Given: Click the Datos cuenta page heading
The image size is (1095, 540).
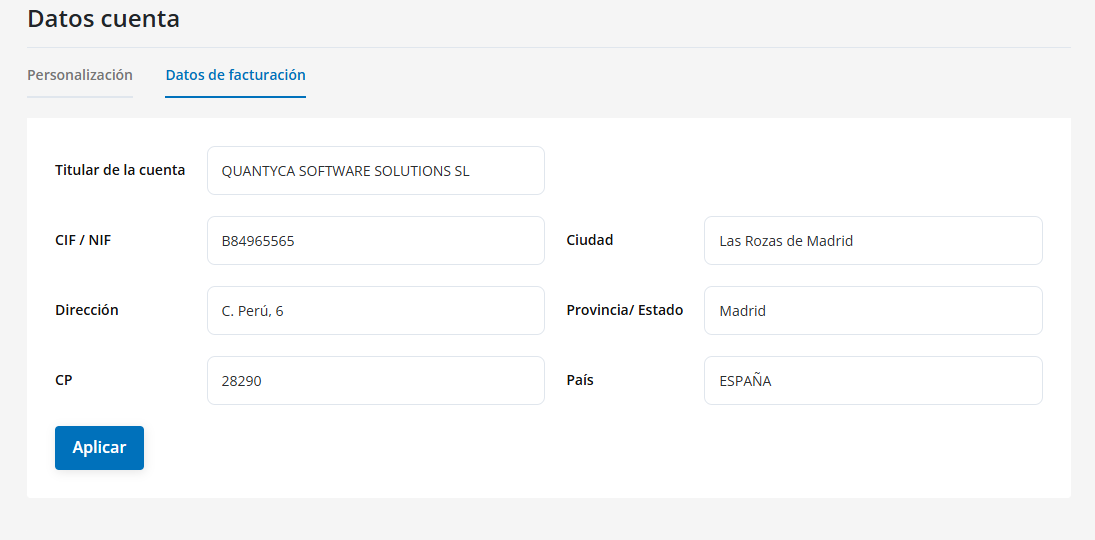Looking at the screenshot, I should (x=103, y=19).
